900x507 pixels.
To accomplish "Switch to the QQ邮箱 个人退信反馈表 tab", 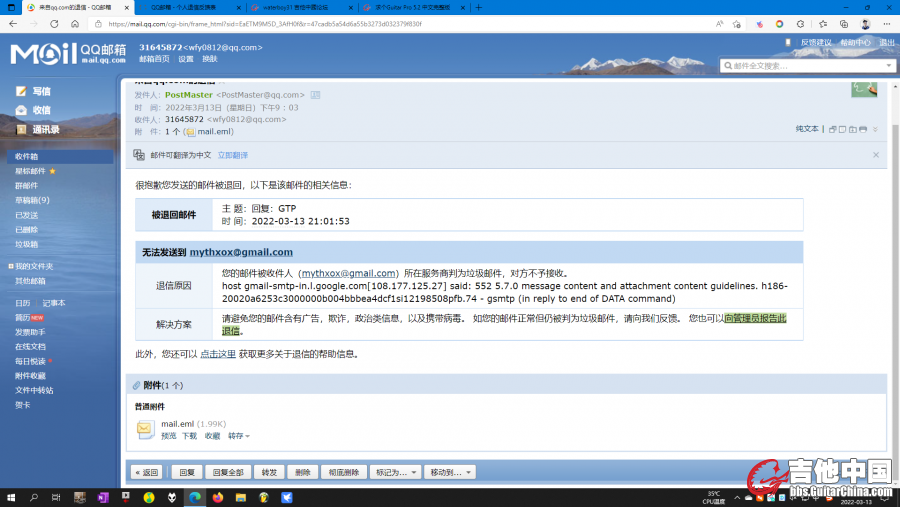I will click(191, 7).
